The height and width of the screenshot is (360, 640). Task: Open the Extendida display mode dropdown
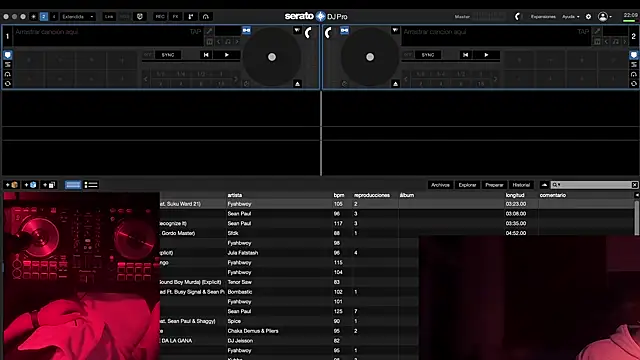(x=78, y=17)
